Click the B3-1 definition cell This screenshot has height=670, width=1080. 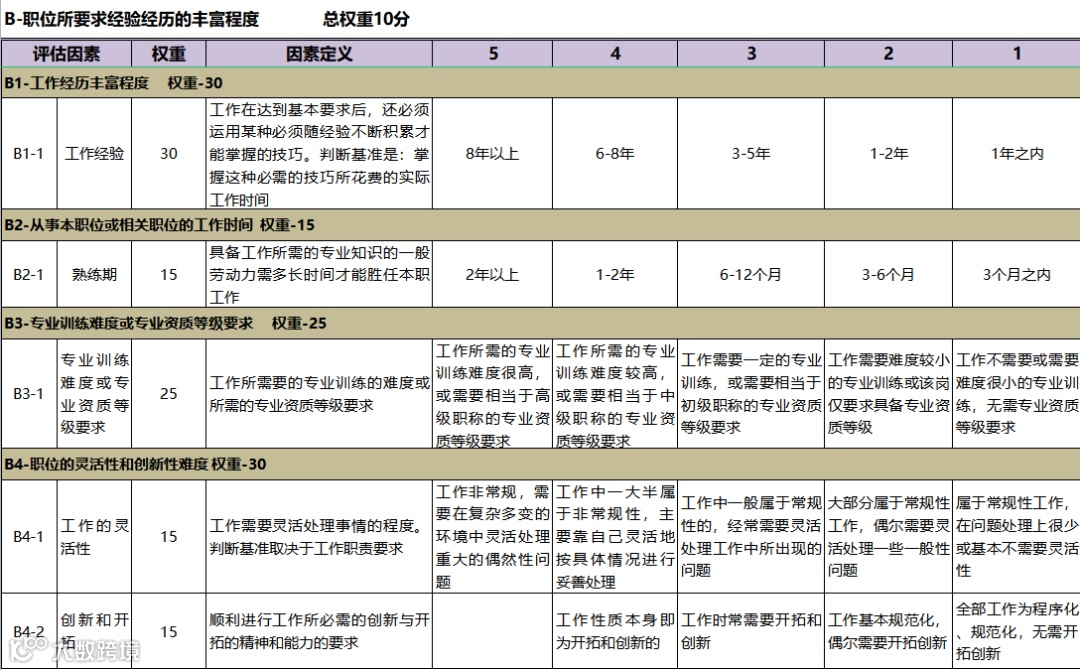pyautogui.click(x=319, y=393)
